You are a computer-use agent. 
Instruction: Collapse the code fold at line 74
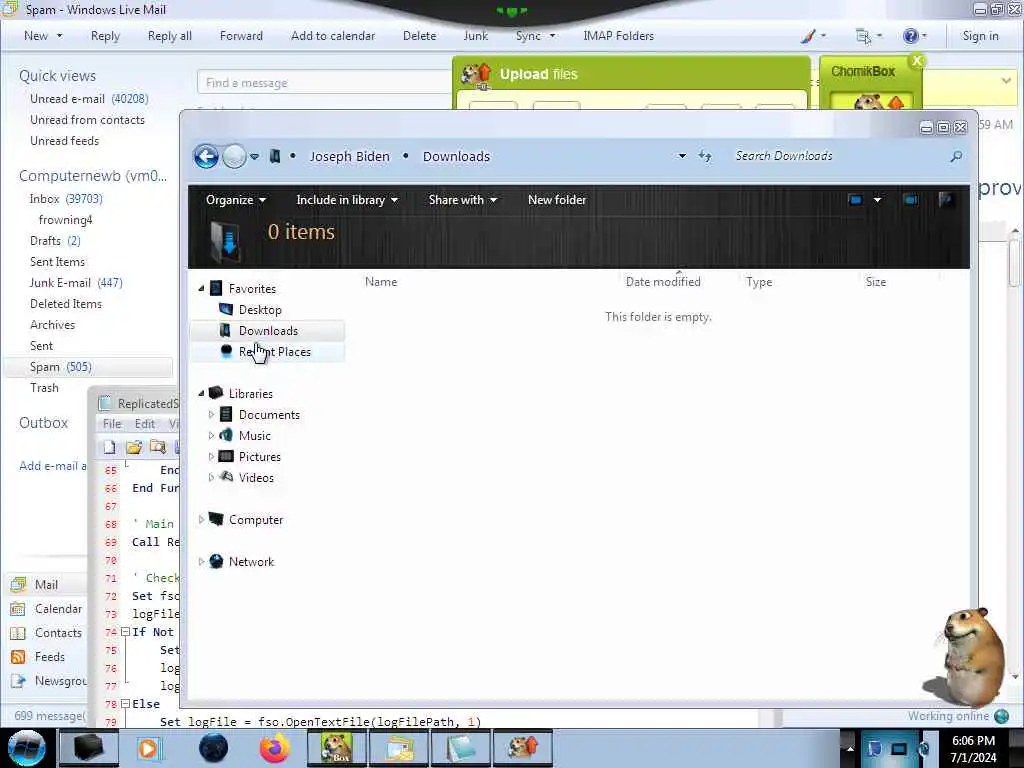pyautogui.click(x=125, y=632)
